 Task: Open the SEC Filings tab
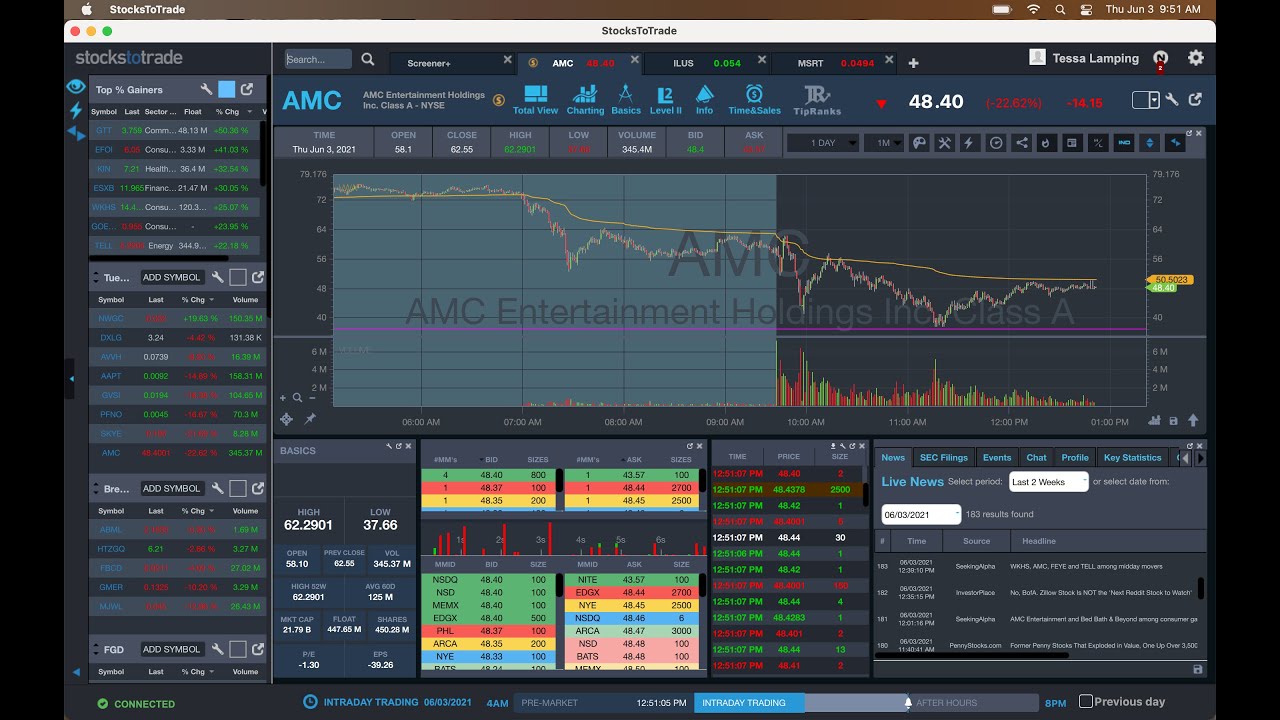tap(944, 457)
